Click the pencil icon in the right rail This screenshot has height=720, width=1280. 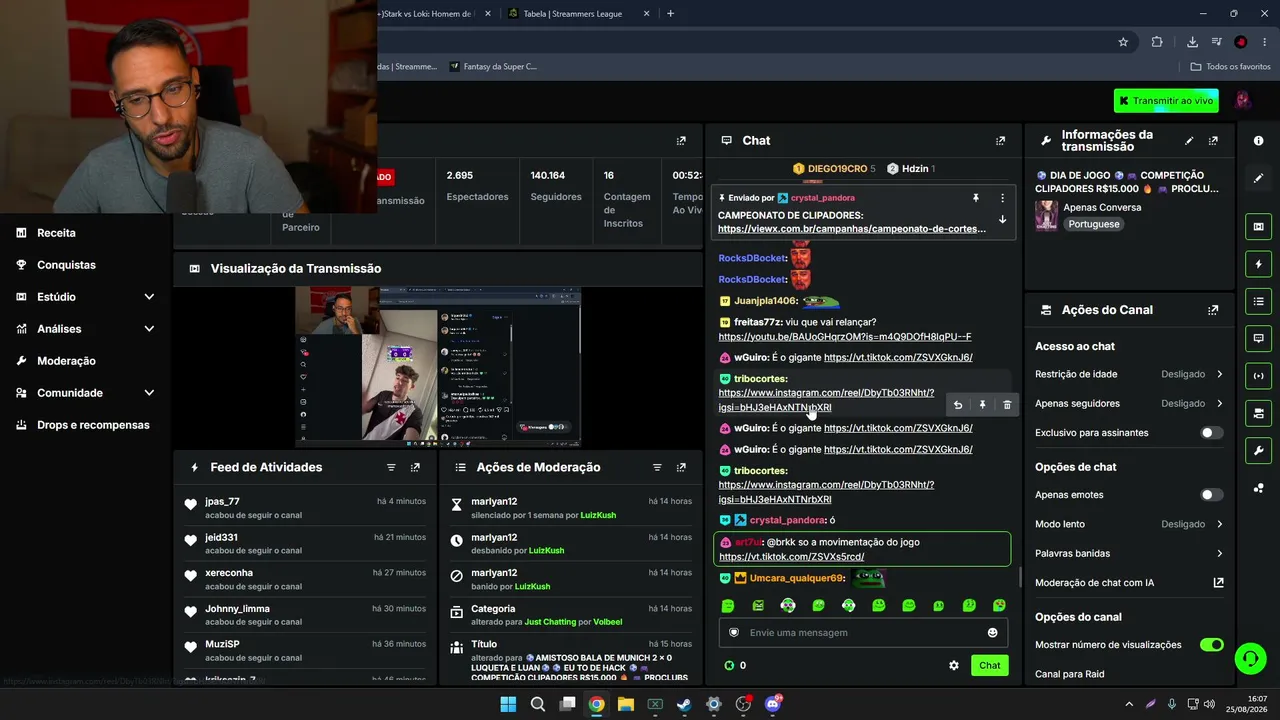coord(1258,178)
